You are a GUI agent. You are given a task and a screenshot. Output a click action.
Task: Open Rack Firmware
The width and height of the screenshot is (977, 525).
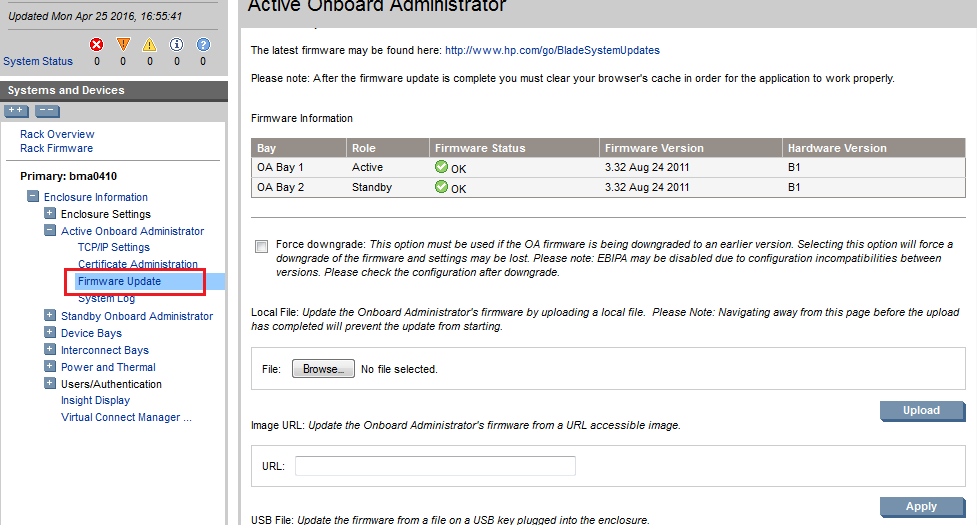click(x=57, y=148)
